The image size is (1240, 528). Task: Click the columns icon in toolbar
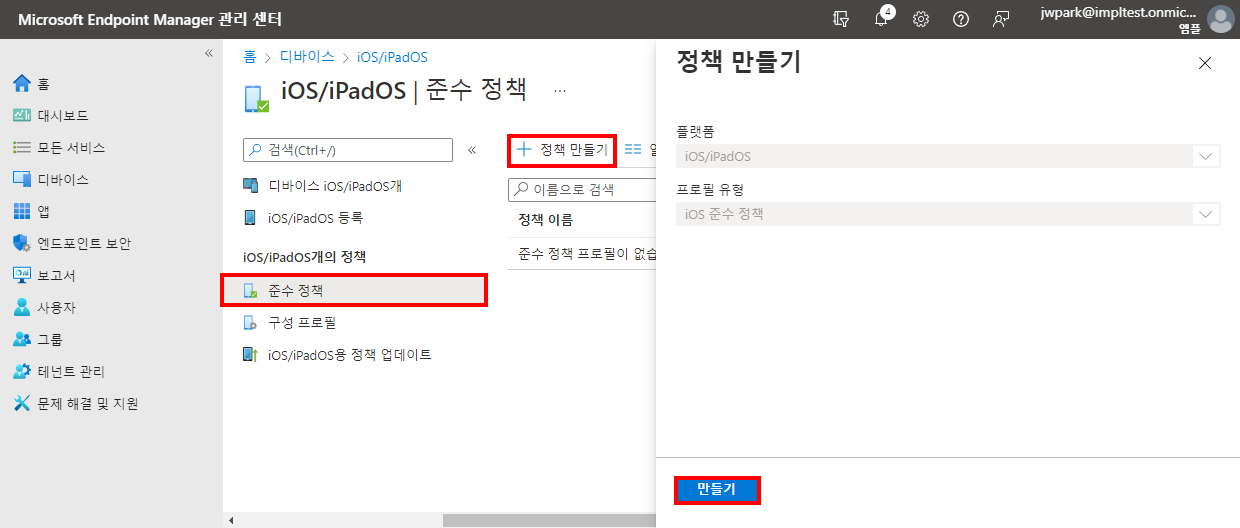click(x=633, y=150)
